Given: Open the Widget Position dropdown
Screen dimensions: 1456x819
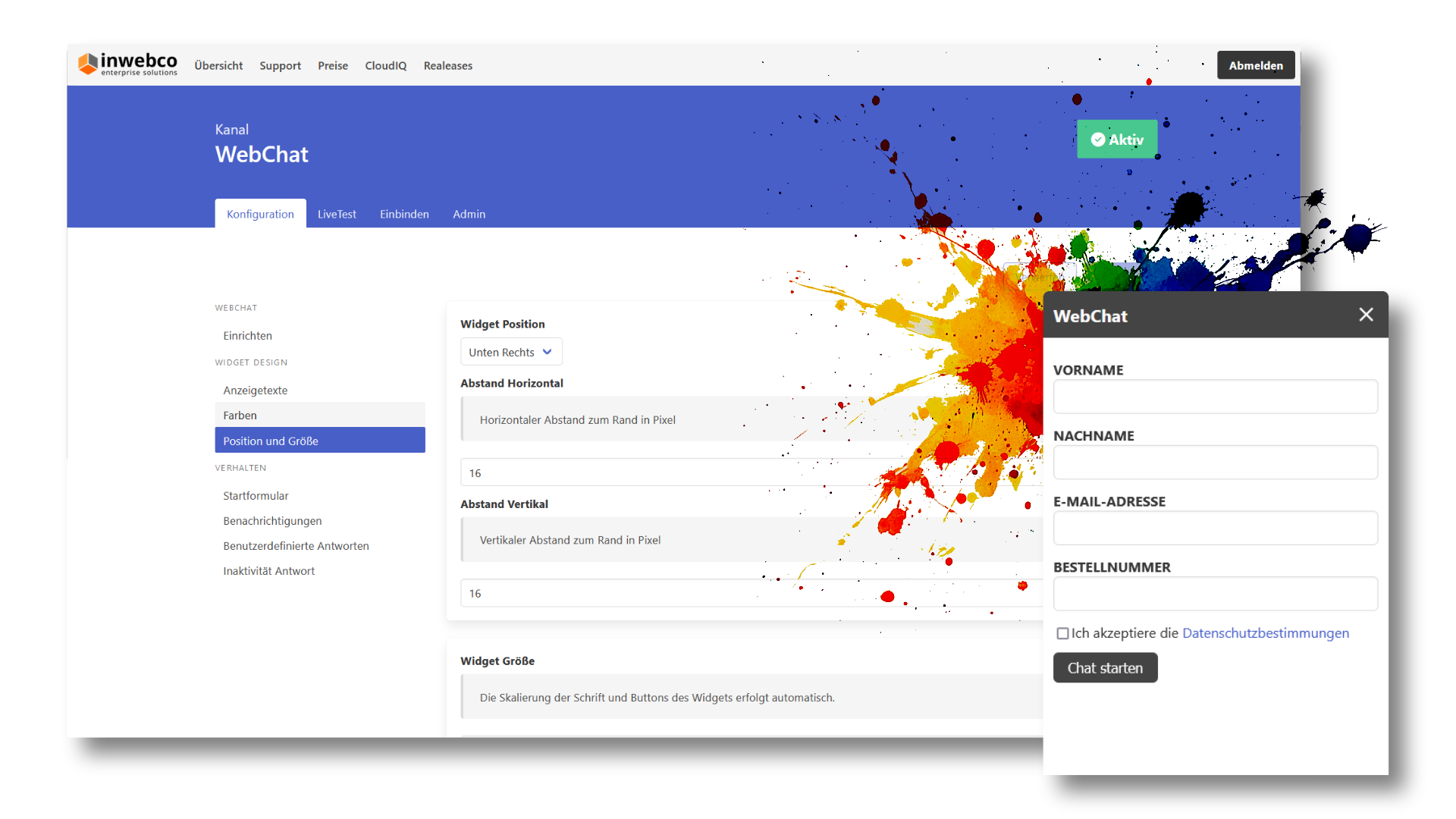Looking at the screenshot, I should 510,351.
